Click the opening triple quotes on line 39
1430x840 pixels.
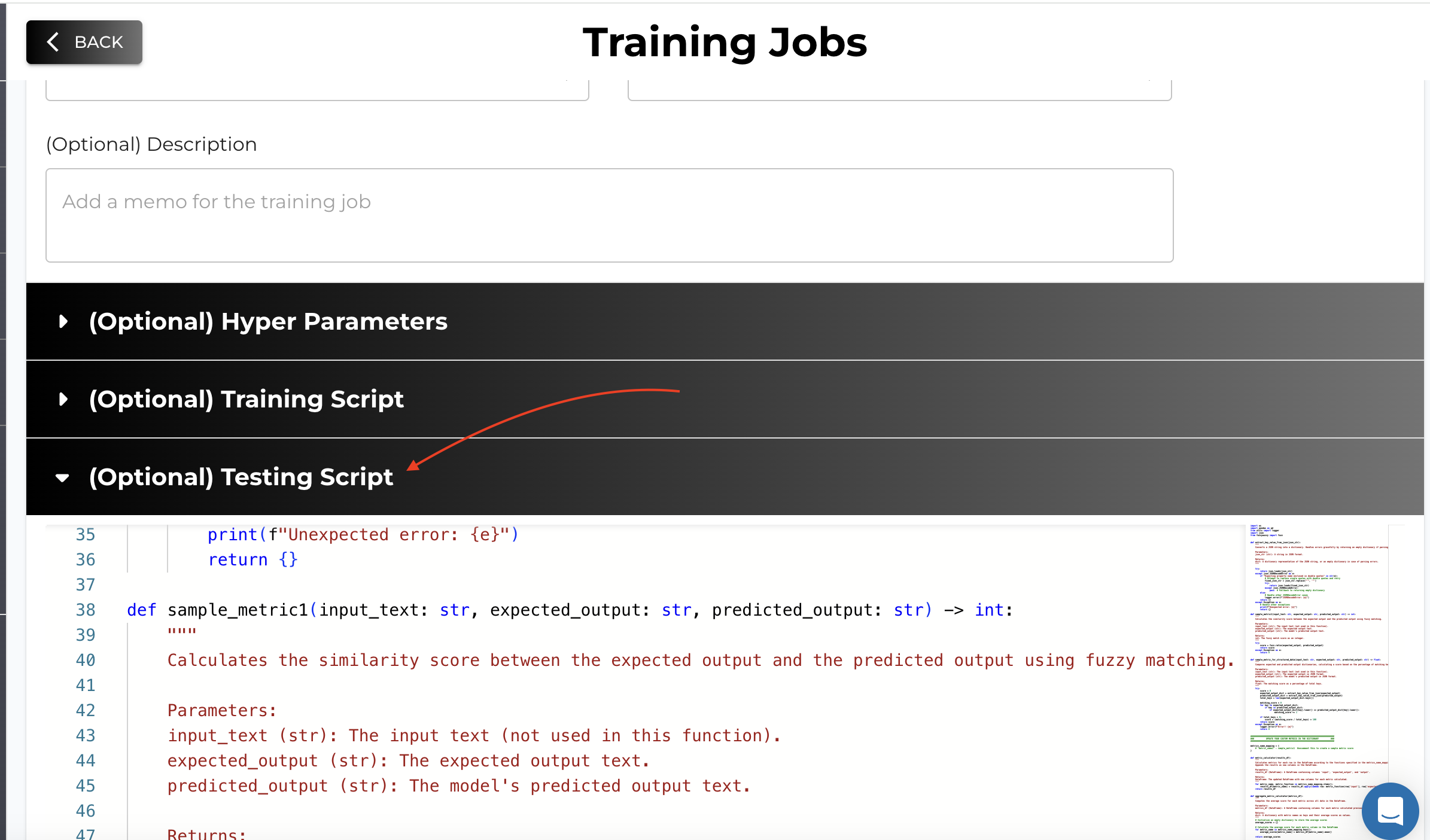point(182,631)
